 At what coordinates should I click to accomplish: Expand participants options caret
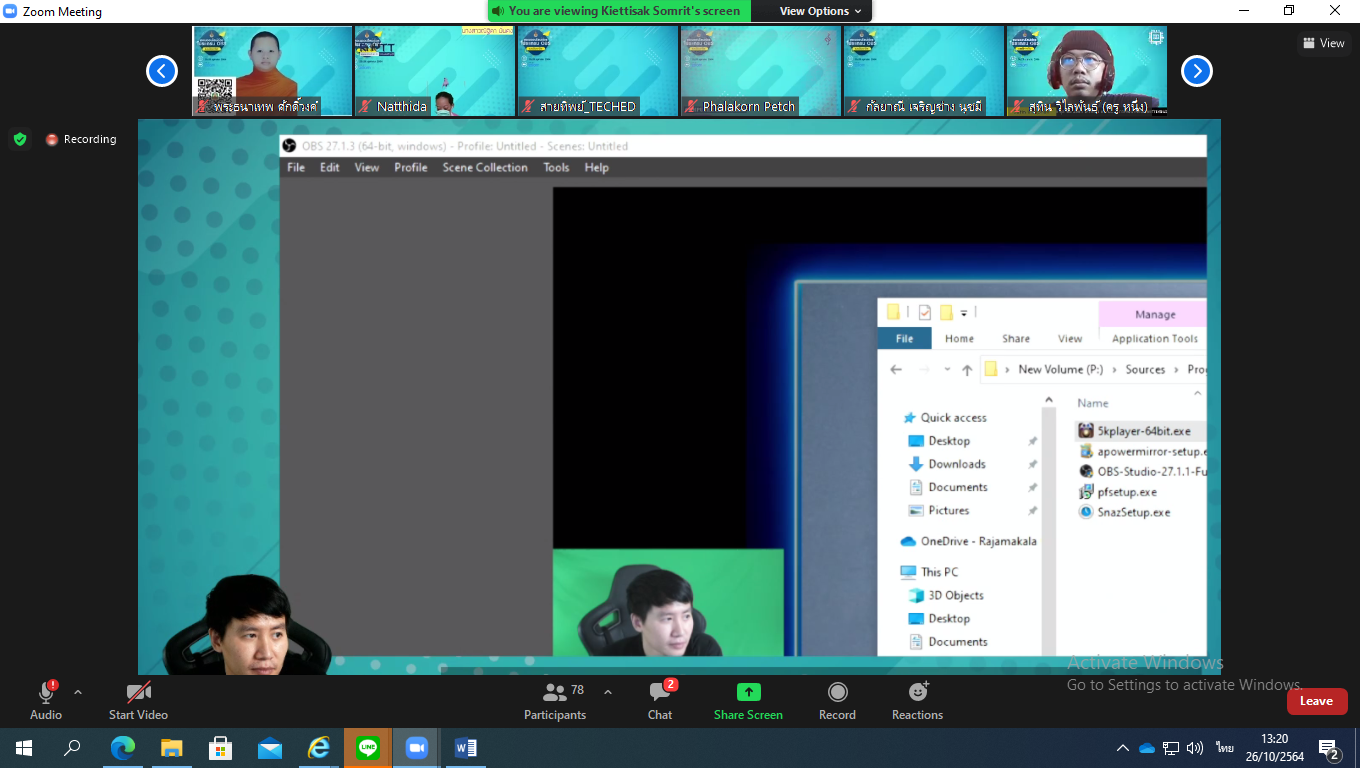coord(608,692)
